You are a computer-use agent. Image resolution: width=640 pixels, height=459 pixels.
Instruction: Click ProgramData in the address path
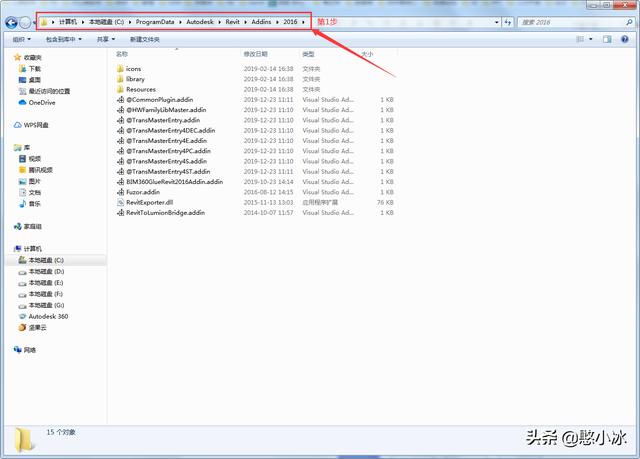[155, 22]
